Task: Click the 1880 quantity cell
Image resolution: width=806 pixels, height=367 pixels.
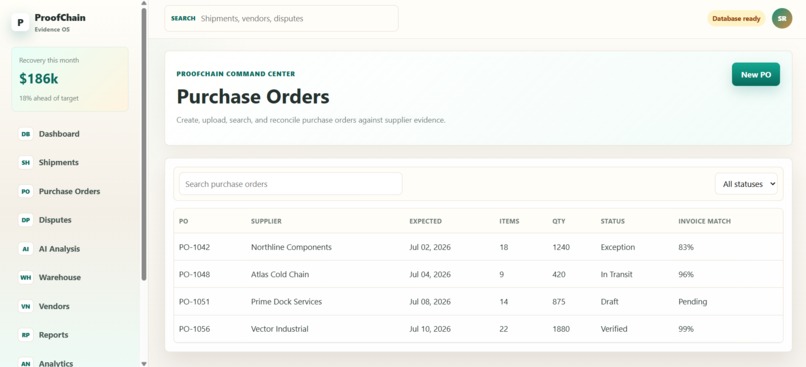Action: pos(561,329)
